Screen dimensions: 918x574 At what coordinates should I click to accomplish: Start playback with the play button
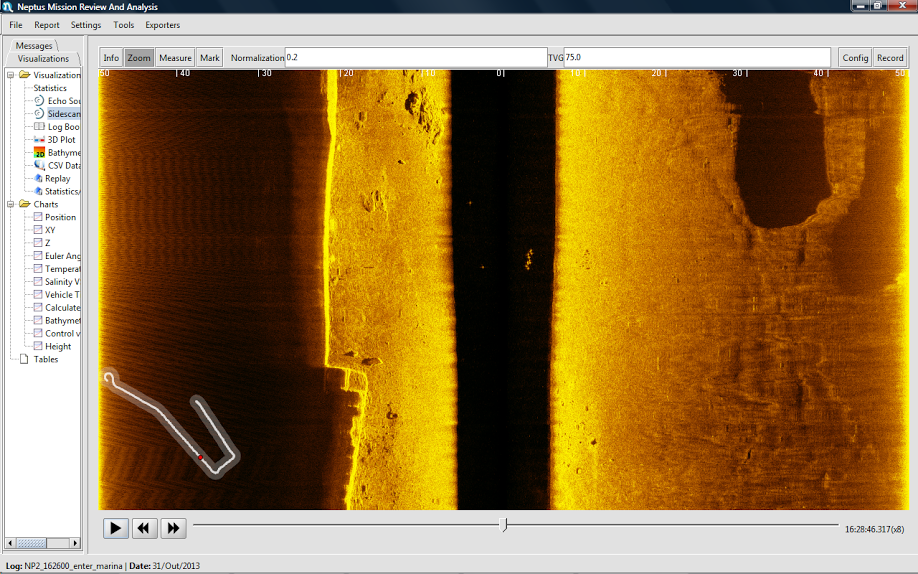115,528
